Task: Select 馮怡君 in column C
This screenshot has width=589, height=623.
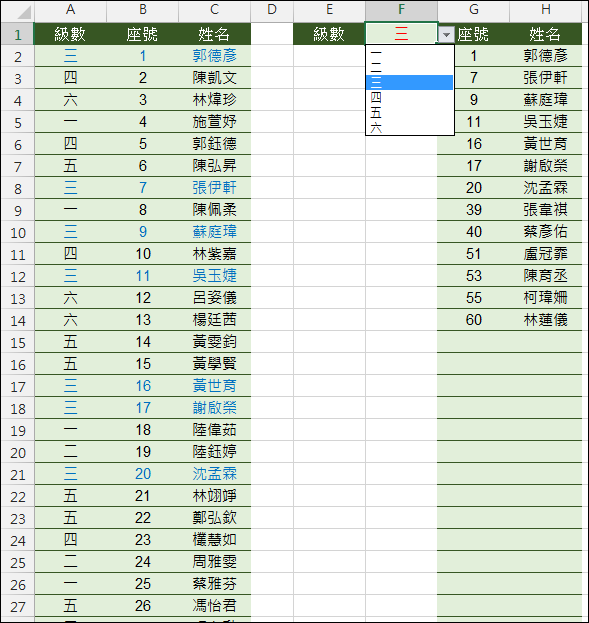Action: pyautogui.click(x=215, y=606)
